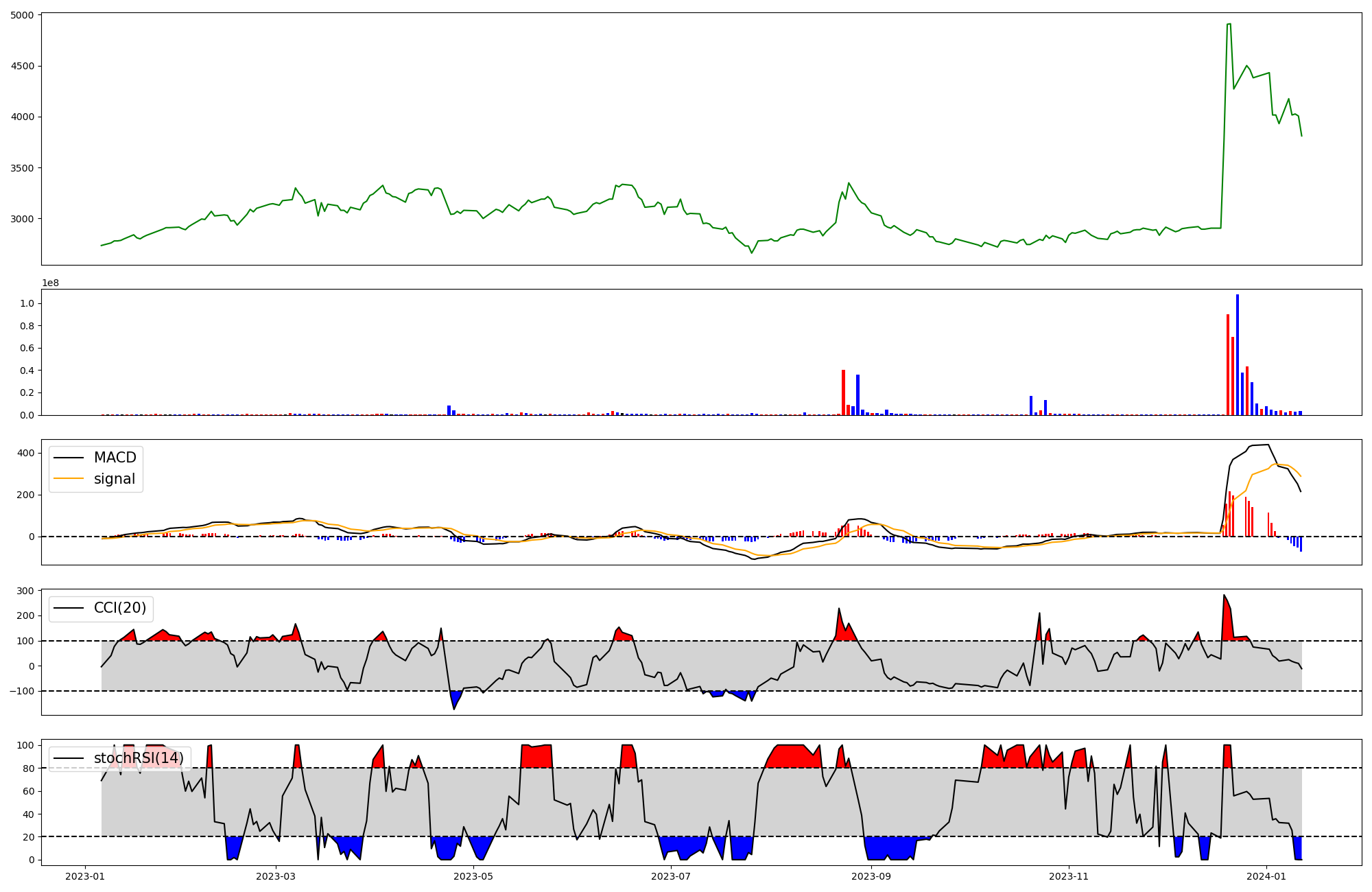
Task: Click the tallest red volume bar
Action: point(1228,364)
